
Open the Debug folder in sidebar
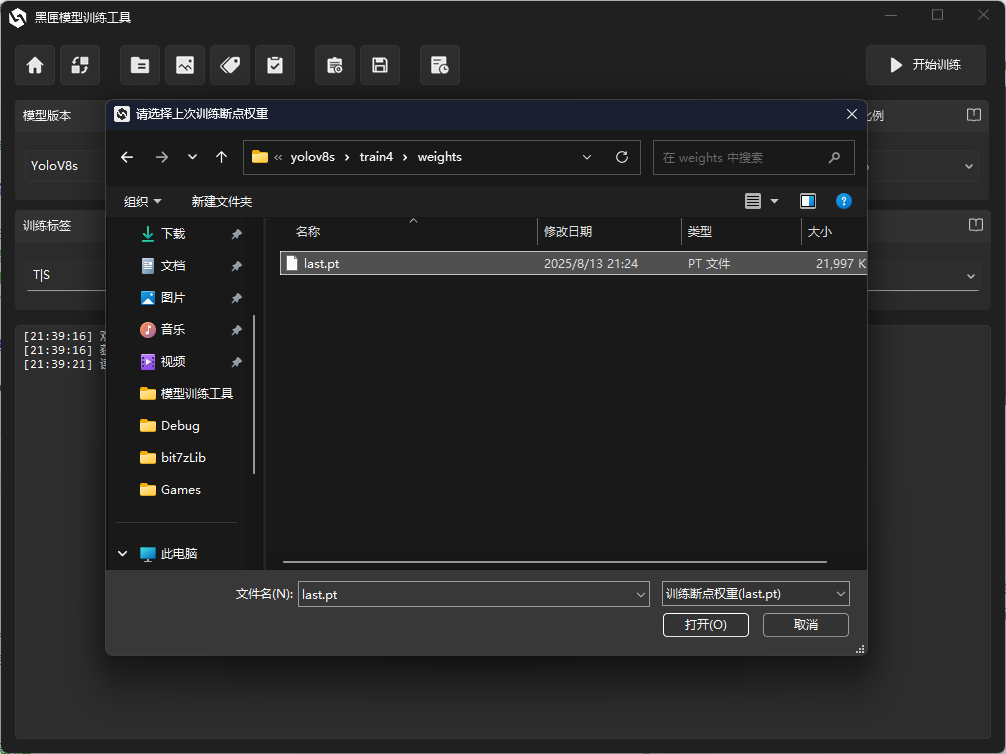(180, 425)
